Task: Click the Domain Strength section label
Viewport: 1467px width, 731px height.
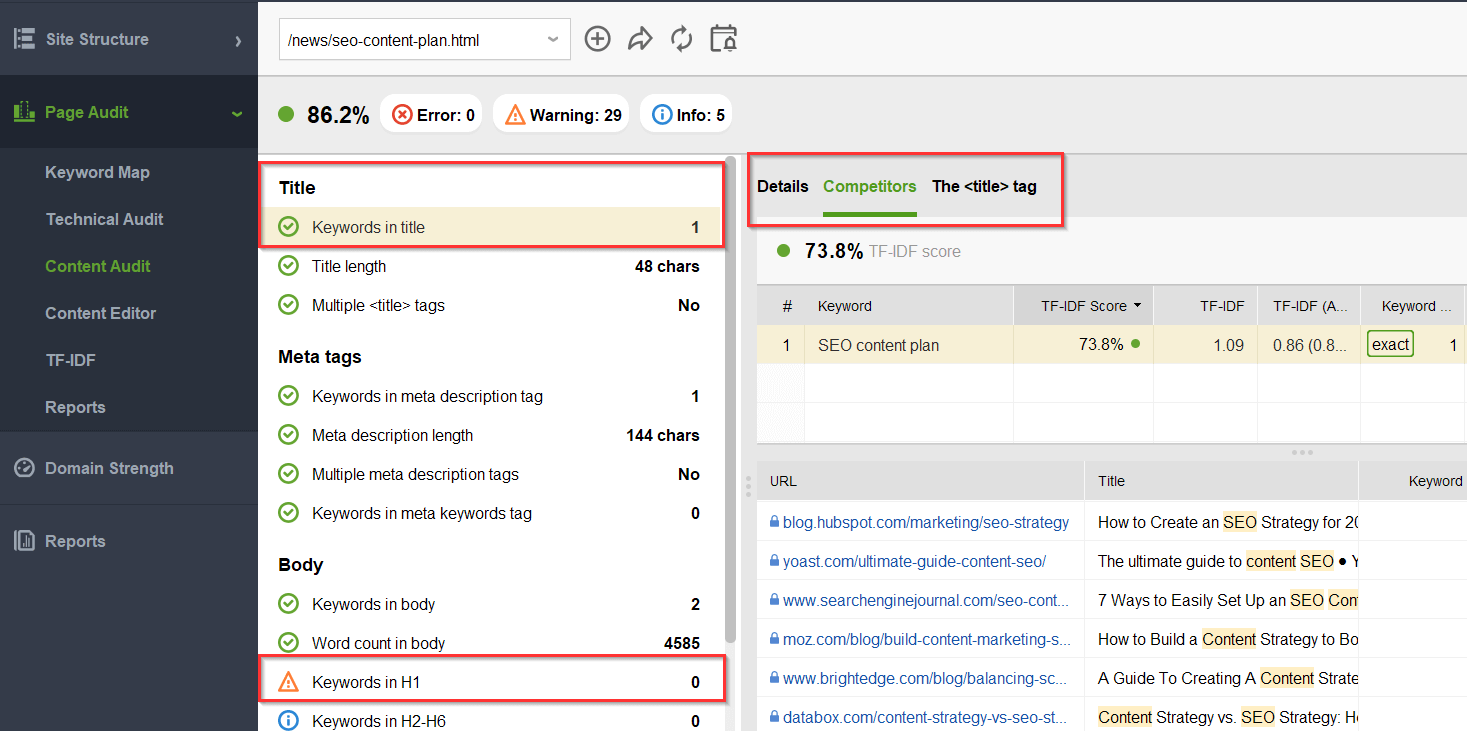Action: pyautogui.click(x=109, y=468)
